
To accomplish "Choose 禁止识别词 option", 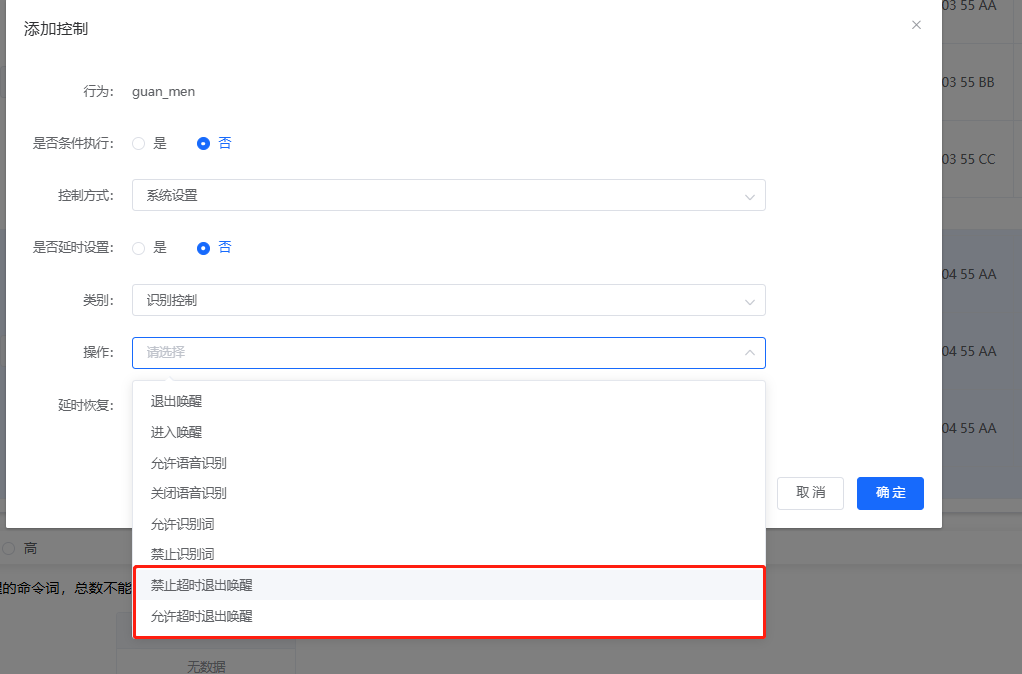I will pyautogui.click(x=182, y=554).
